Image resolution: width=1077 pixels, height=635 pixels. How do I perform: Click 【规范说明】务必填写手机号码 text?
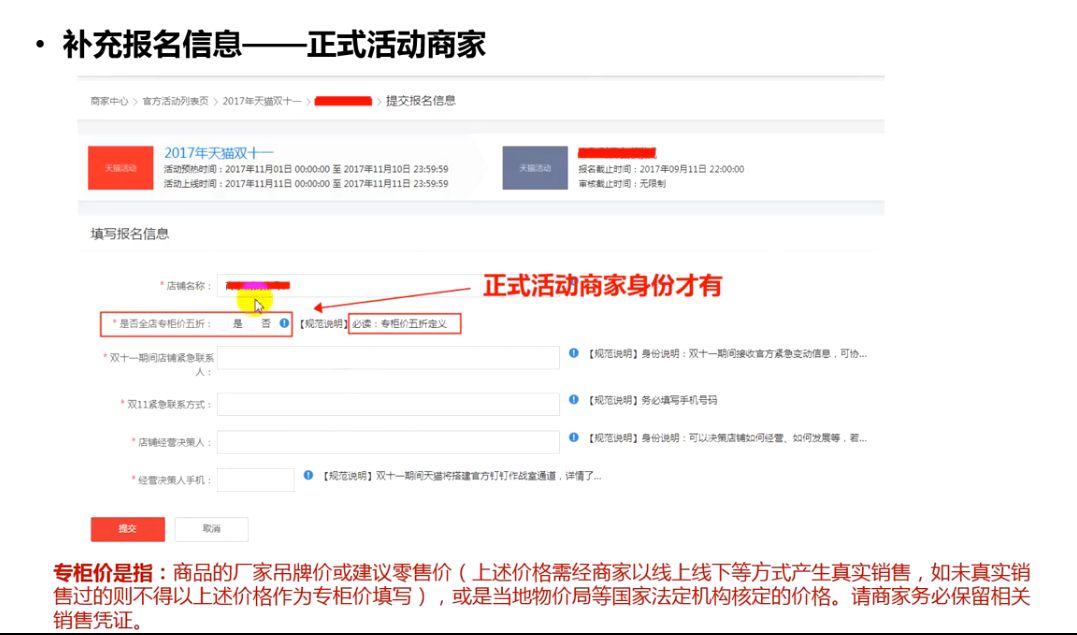[x=651, y=400]
